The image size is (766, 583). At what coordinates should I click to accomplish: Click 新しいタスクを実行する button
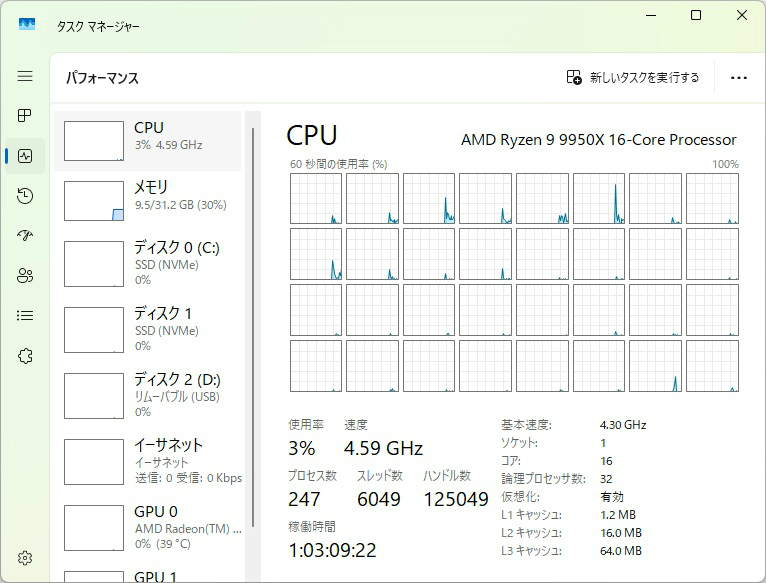click(x=633, y=77)
